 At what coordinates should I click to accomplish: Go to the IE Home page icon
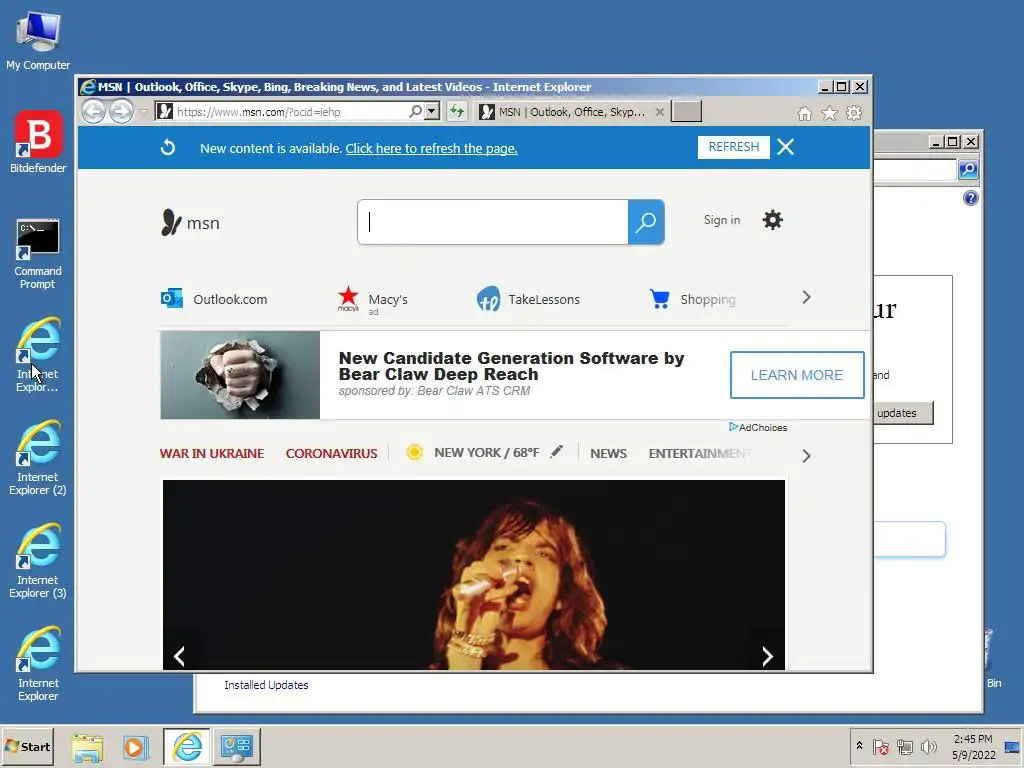(805, 114)
